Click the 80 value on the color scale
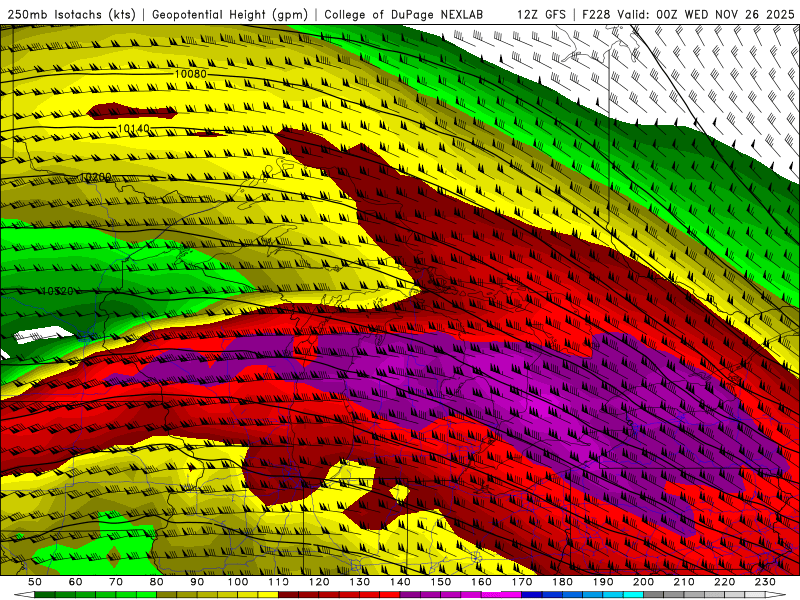The width and height of the screenshot is (800, 600). point(156,582)
